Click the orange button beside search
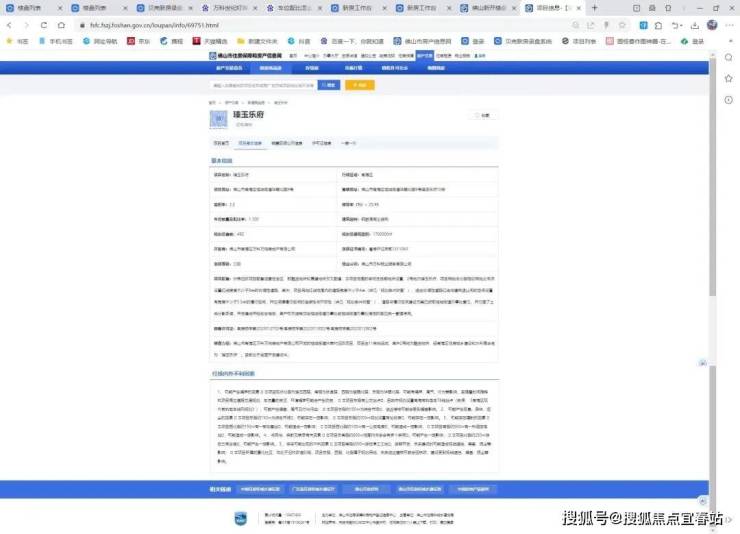Viewport: 740px width, 534px height. point(360,85)
